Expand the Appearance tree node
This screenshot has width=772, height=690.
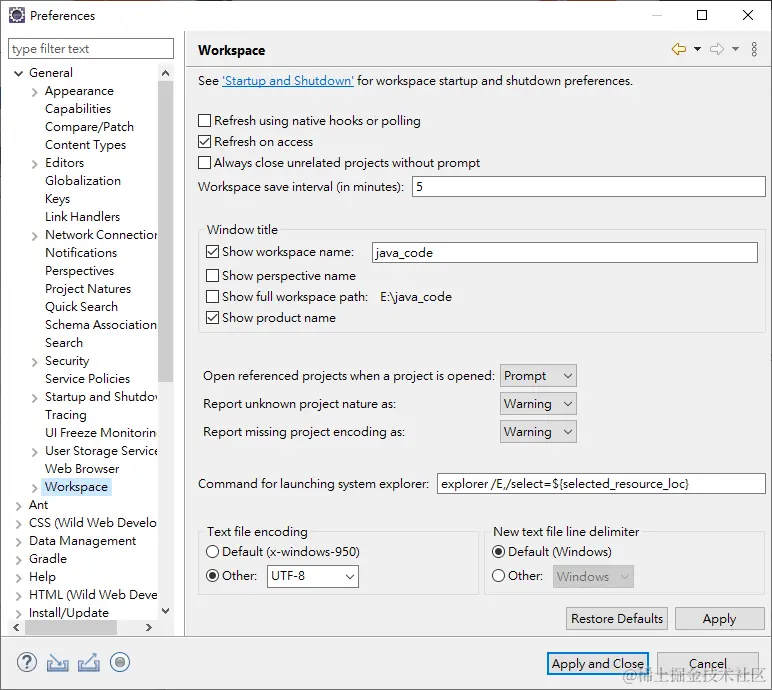34,92
